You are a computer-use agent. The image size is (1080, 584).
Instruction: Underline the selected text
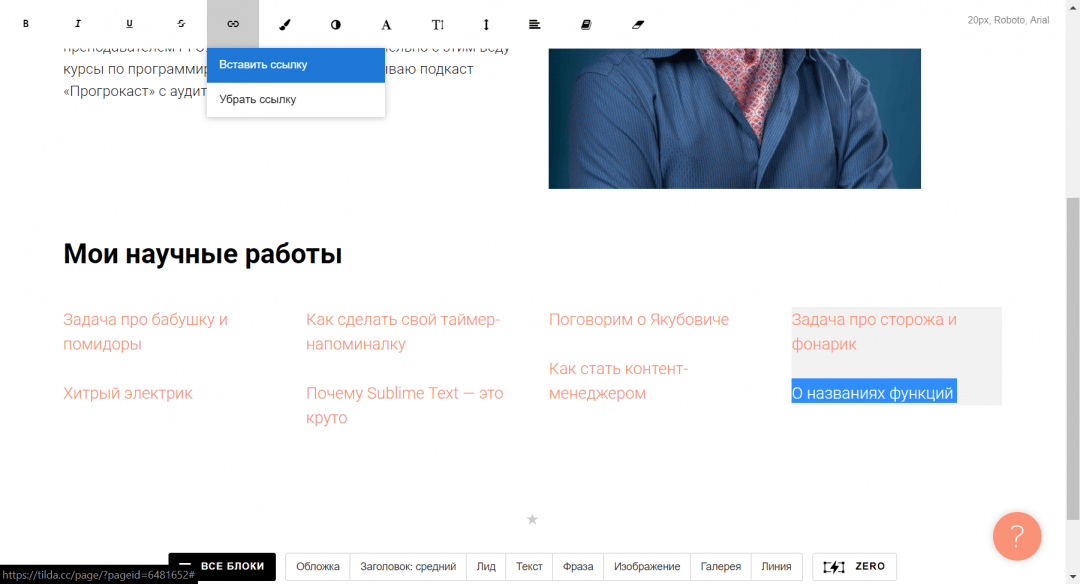pos(129,24)
